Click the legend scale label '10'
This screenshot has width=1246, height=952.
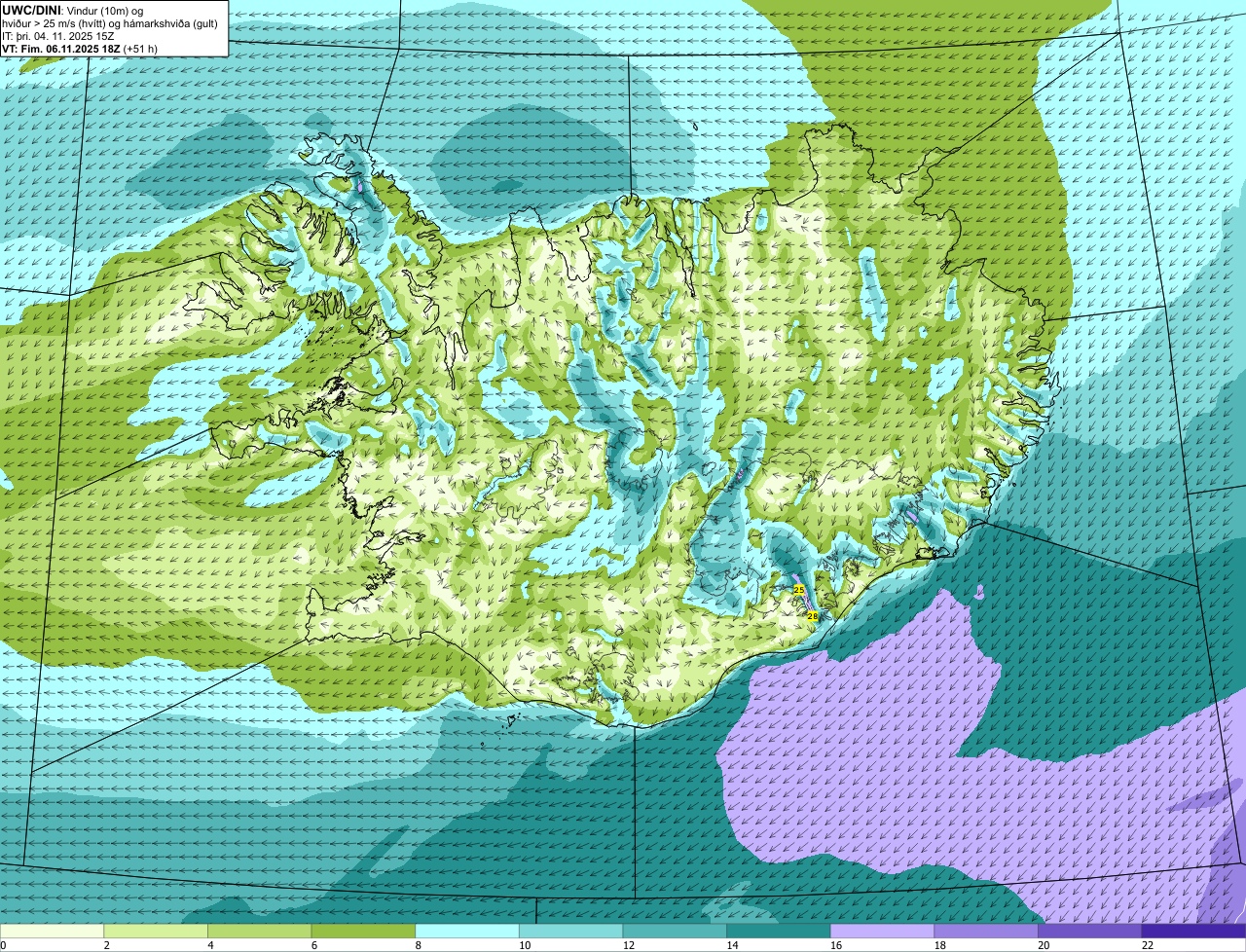525,945
